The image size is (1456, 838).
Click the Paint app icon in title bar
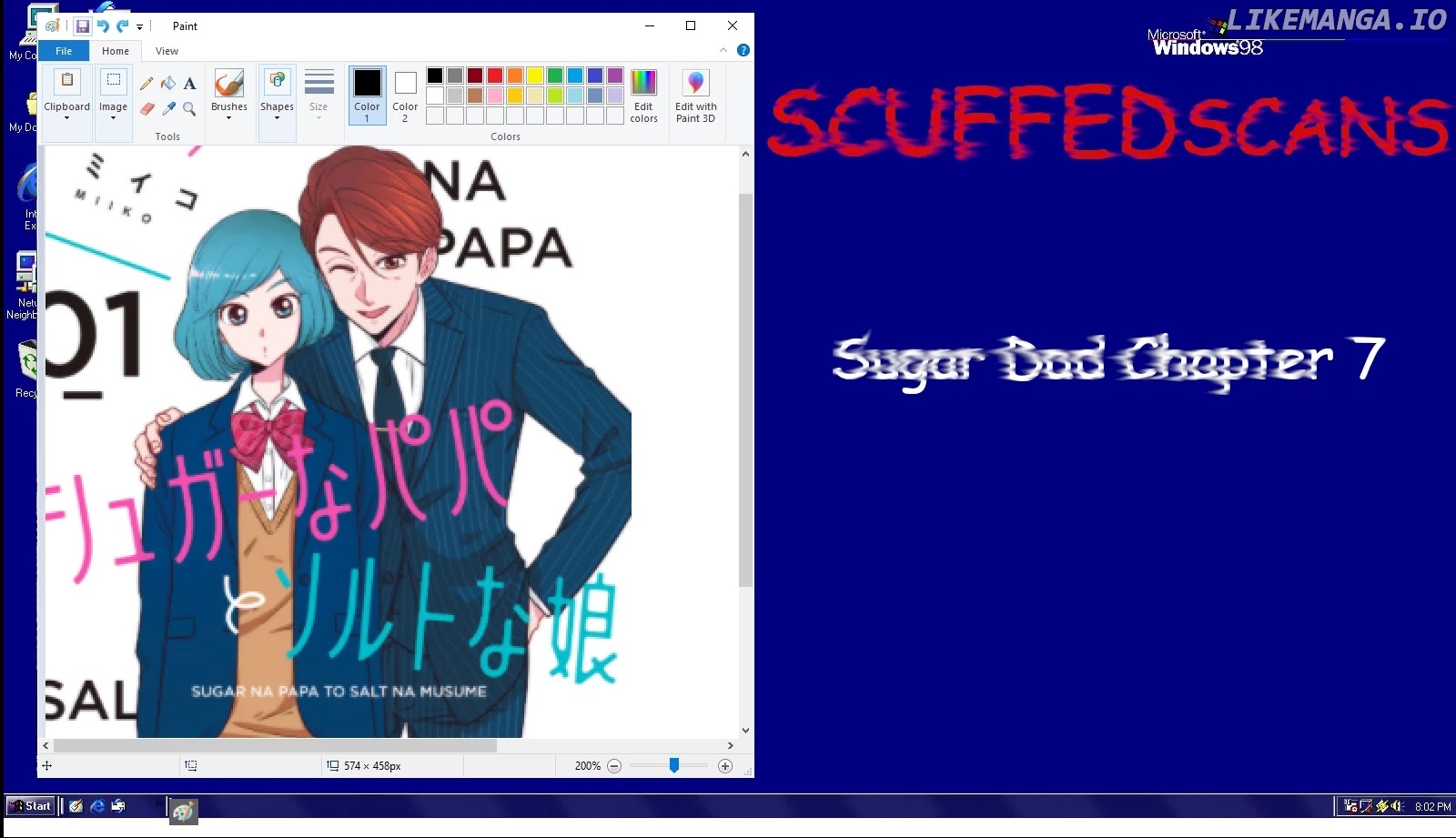pos(53,26)
